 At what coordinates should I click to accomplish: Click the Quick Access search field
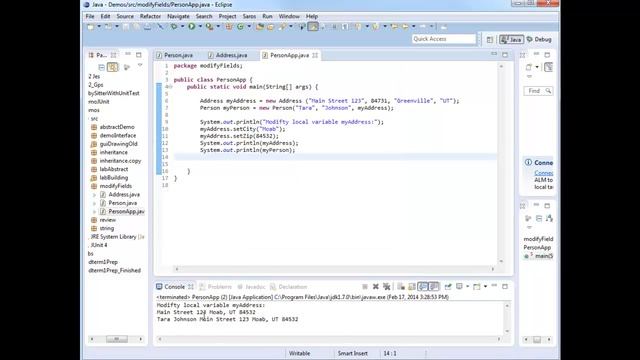coord(444,39)
